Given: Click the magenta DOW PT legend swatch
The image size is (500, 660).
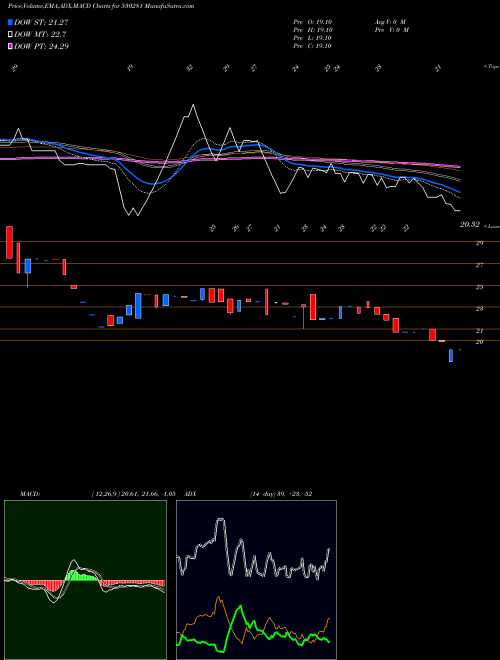Looking at the screenshot, I should pyautogui.click(x=10, y=46).
